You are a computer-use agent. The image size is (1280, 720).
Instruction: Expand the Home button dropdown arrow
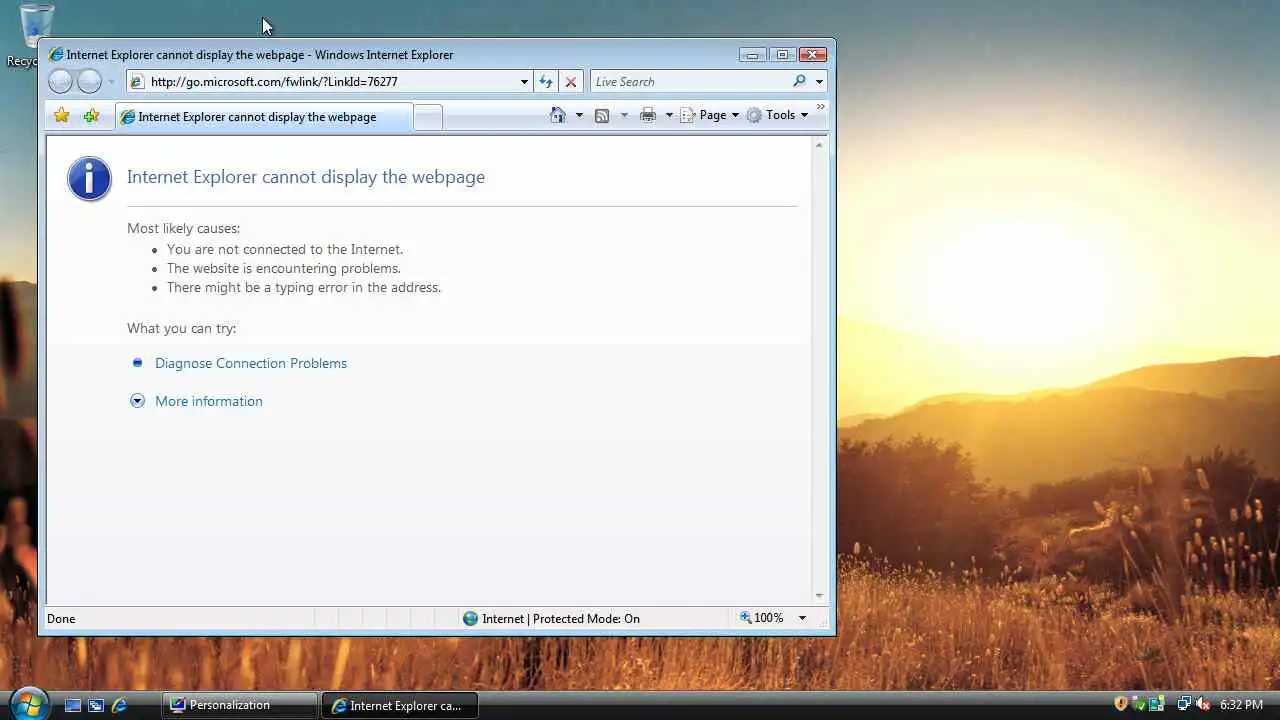pos(579,115)
